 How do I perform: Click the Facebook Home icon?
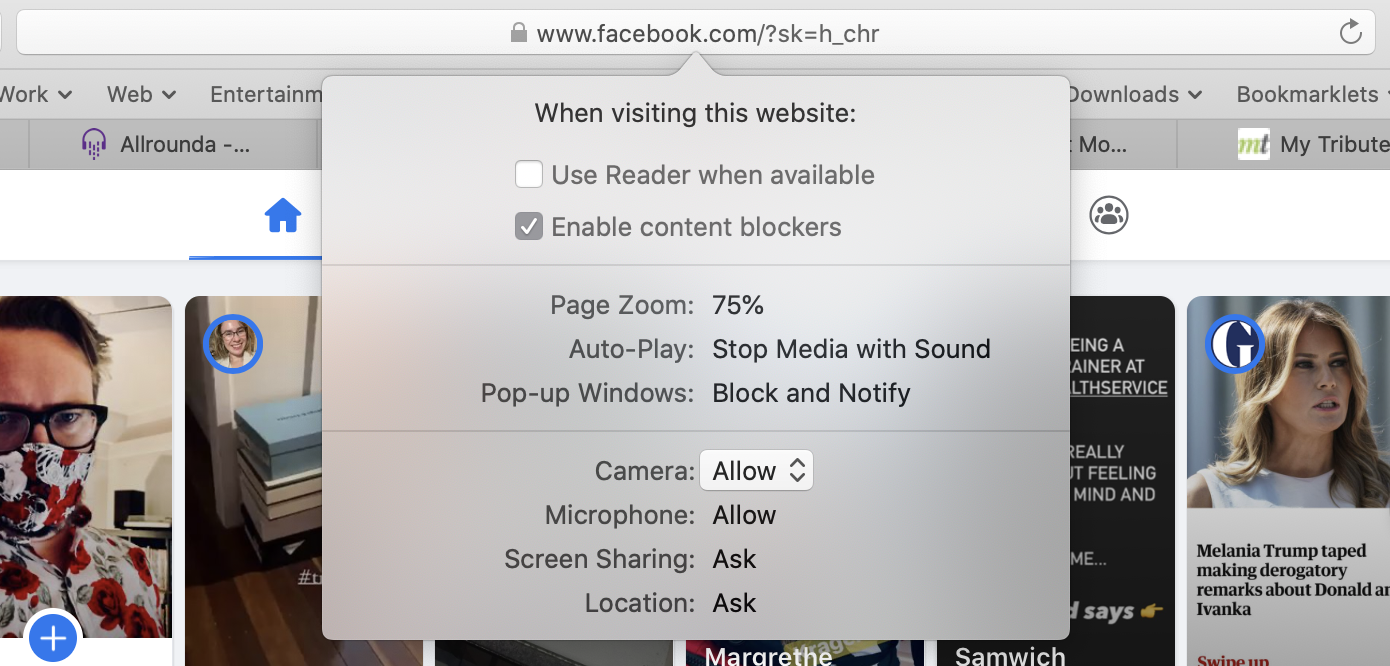(283, 215)
